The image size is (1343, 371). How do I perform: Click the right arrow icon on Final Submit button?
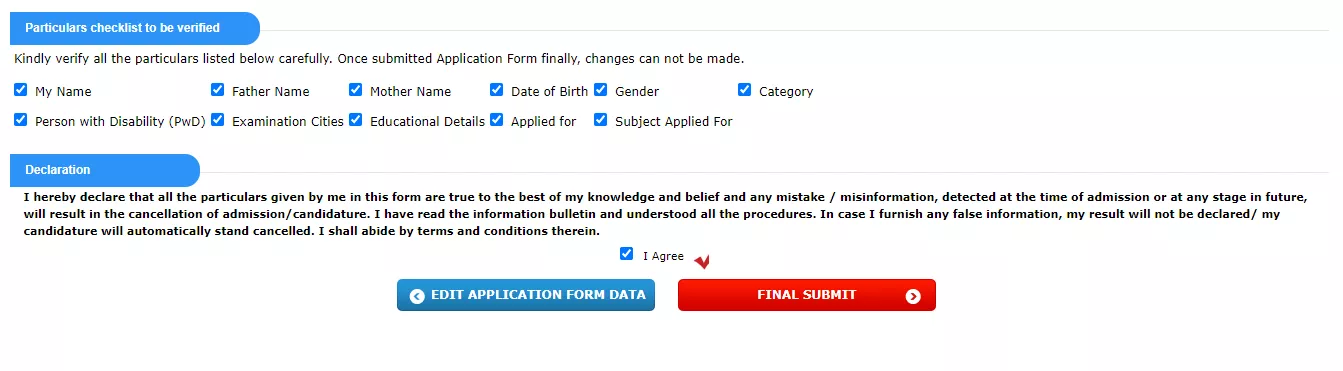pos(912,296)
